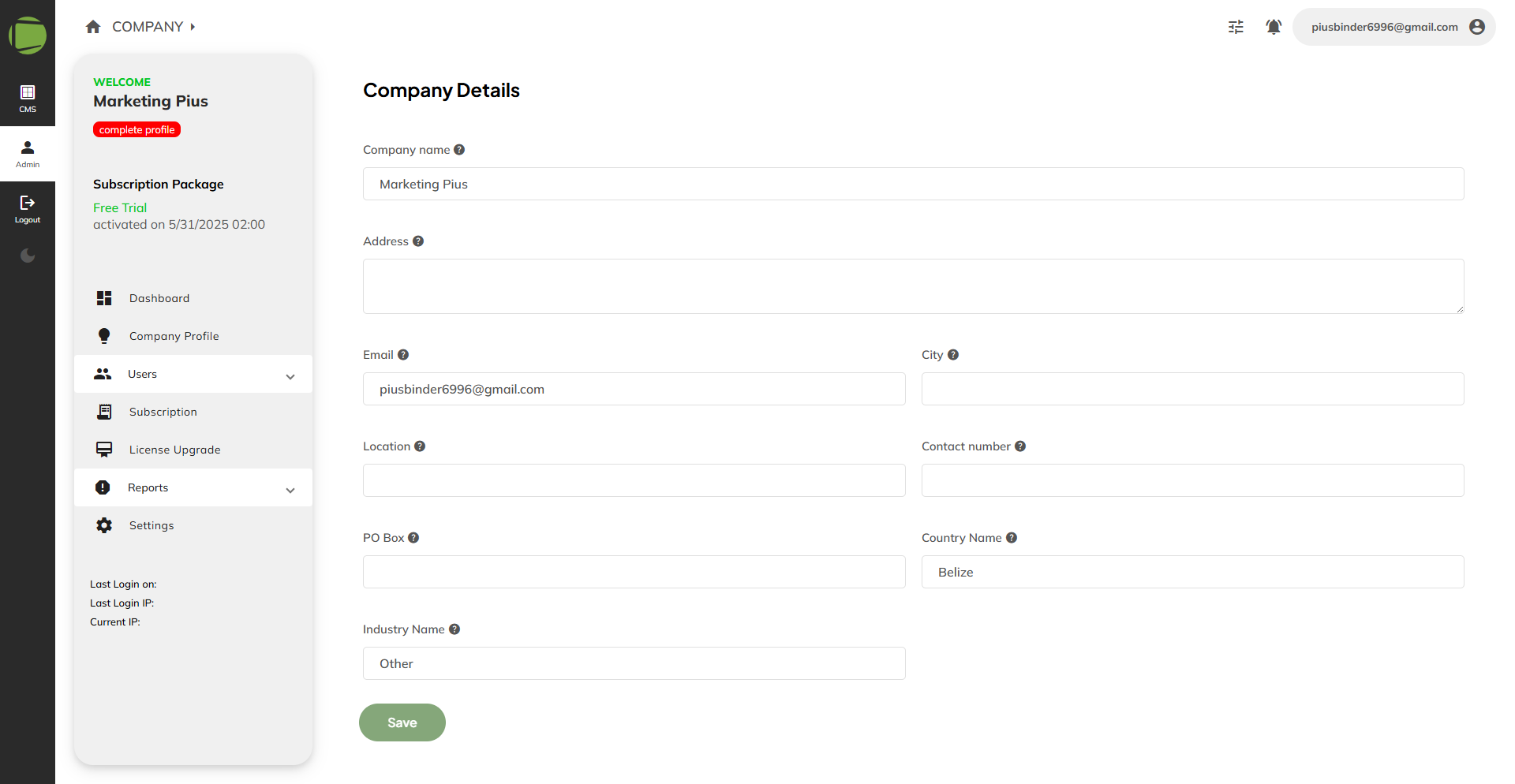Viewport: 1515px width, 784px height.
Task: Click the home icon in breadcrumb
Action: pos(93,27)
